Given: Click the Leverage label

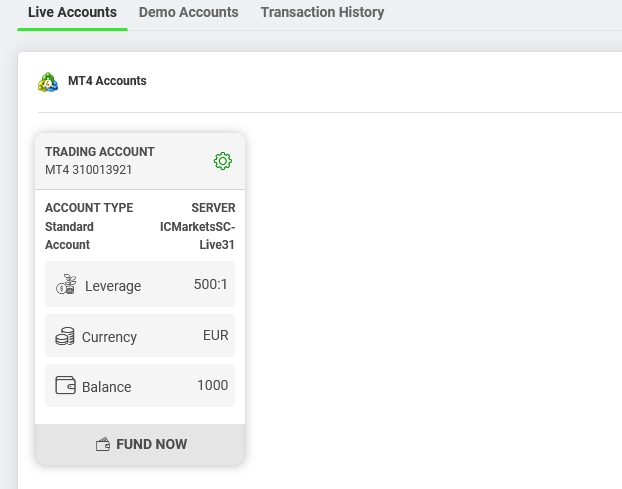Looking at the screenshot, I should (113, 286).
